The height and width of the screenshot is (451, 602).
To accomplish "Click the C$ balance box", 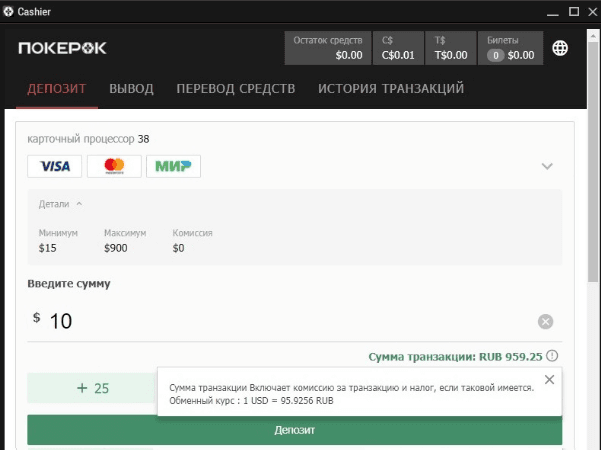I will tap(398, 48).
